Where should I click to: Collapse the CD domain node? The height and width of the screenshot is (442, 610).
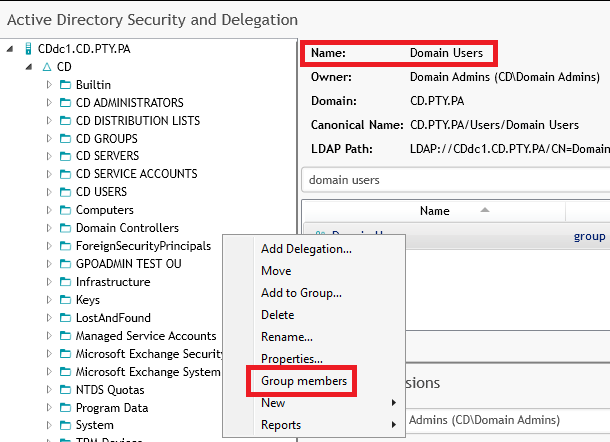tap(29, 67)
